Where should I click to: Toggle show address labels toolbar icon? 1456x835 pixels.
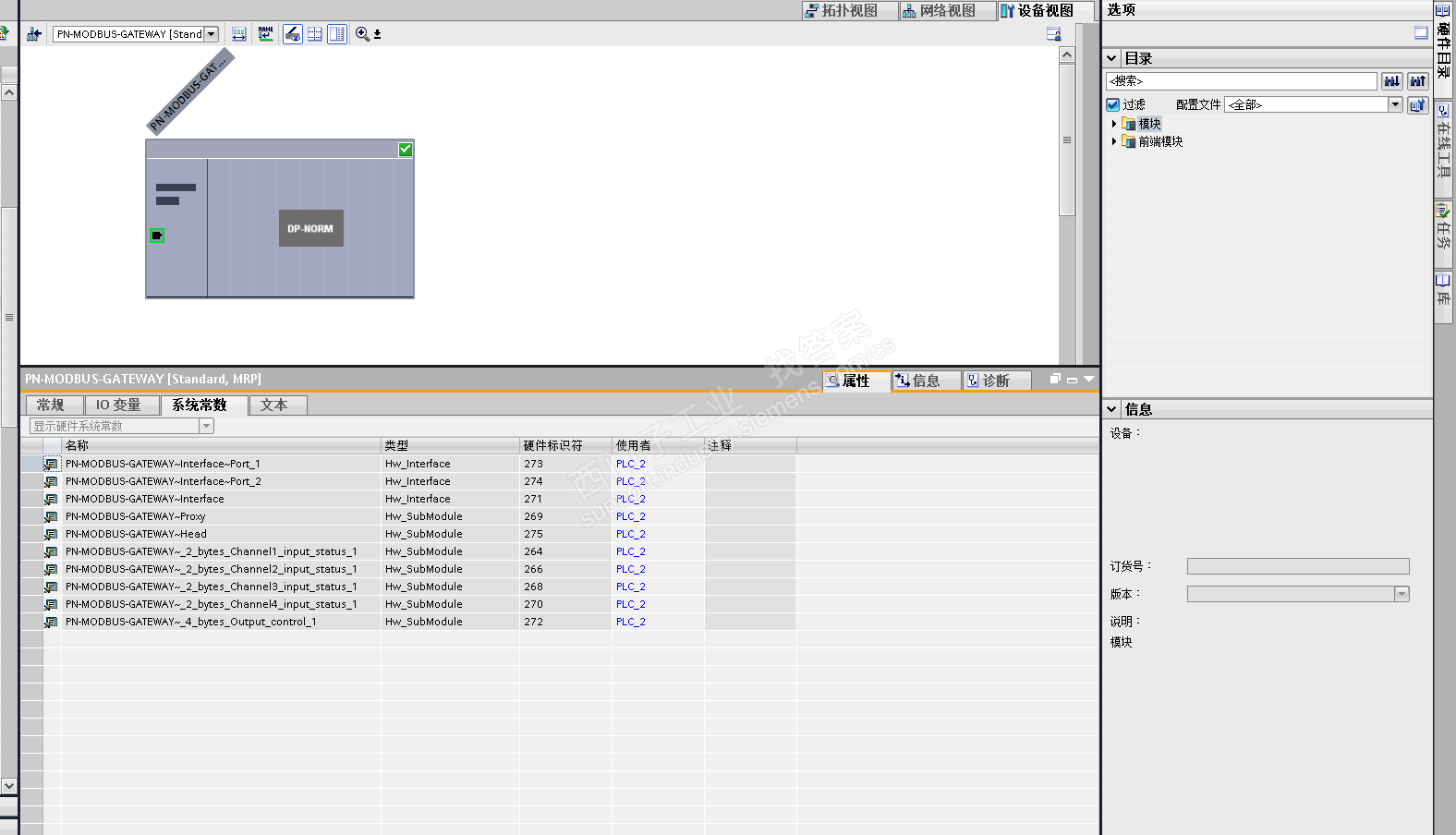[293, 34]
